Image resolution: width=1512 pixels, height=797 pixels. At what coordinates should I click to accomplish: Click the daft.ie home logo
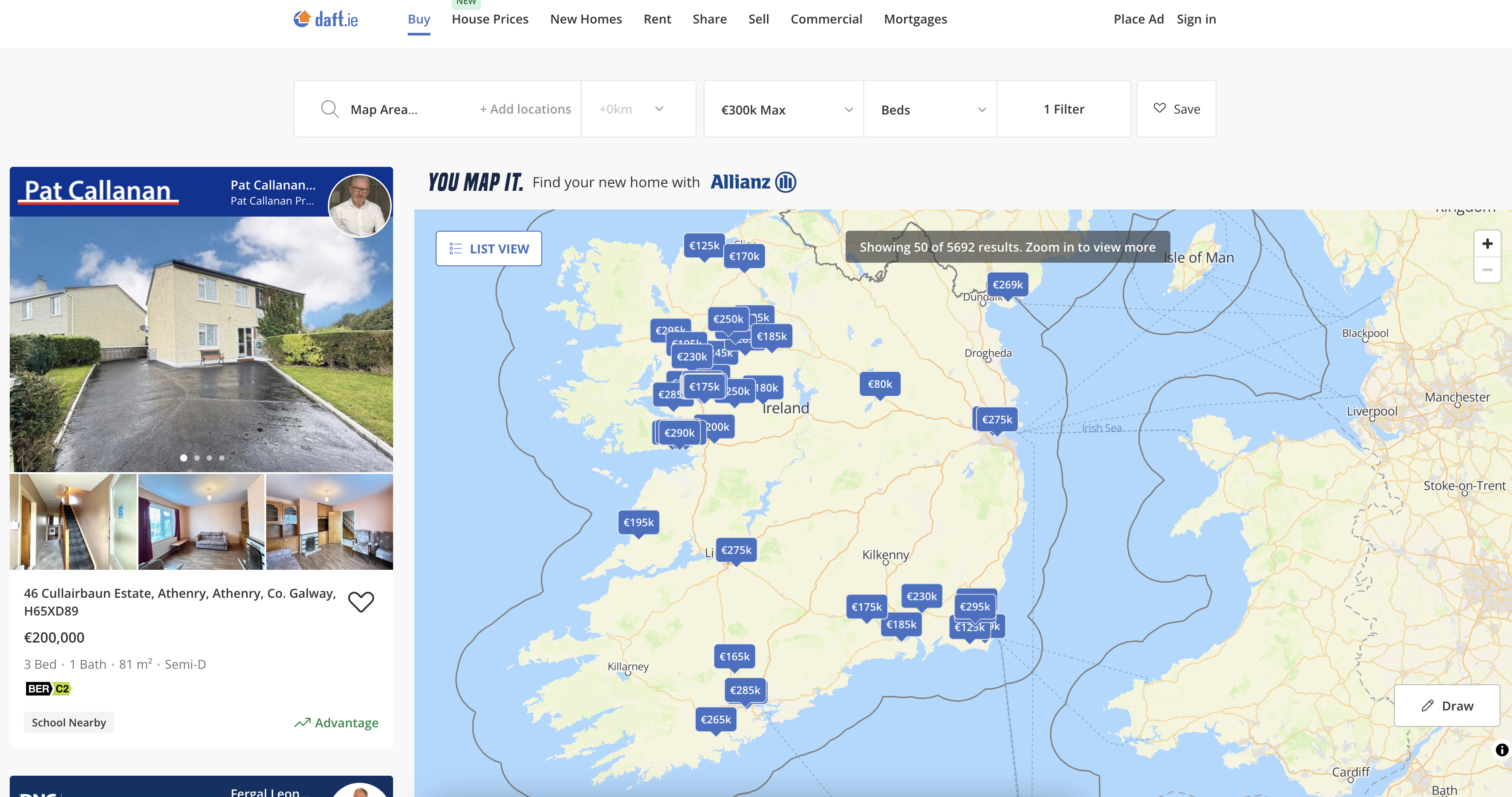point(325,20)
